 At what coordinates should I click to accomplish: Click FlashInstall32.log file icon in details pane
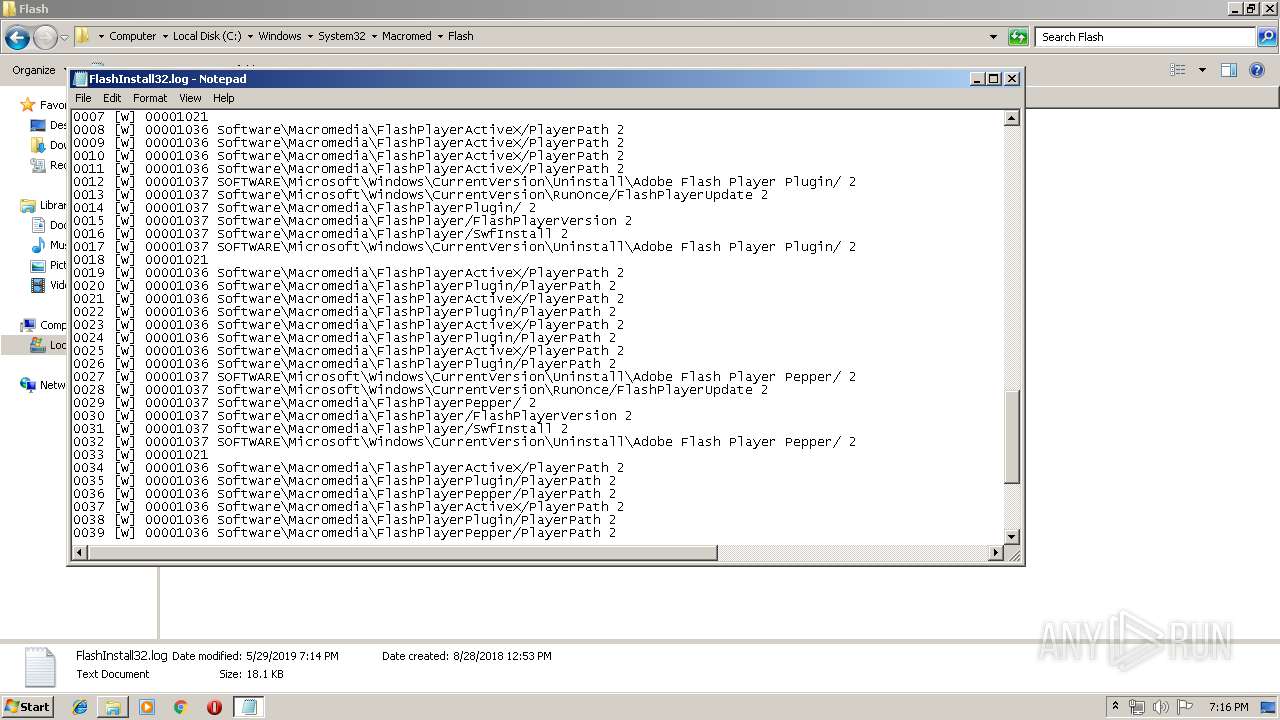pyautogui.click(x=40, y=666)
